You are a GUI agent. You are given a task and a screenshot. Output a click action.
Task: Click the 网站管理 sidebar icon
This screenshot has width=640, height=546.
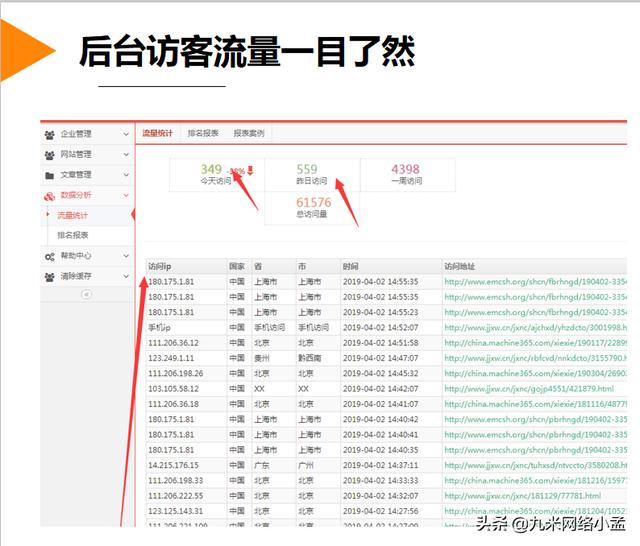pyautogui.click(x=49, y=155)
